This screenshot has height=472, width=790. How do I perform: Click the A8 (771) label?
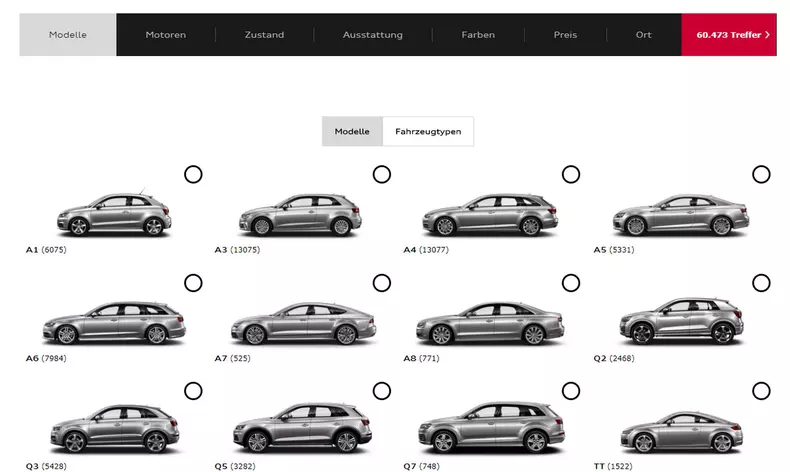click(421, 358)
